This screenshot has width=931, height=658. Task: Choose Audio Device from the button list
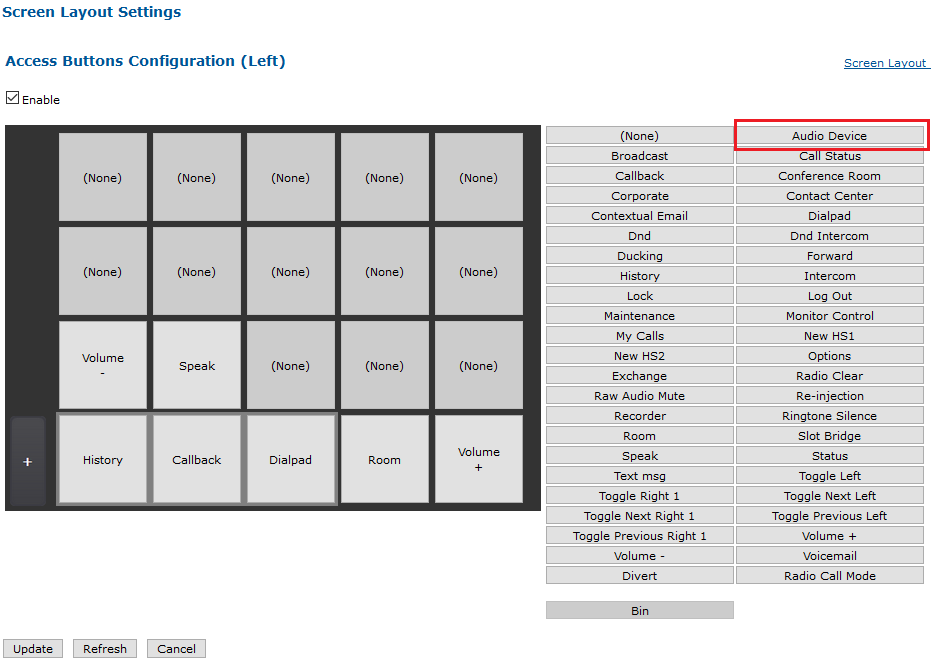tap(829, 136)
